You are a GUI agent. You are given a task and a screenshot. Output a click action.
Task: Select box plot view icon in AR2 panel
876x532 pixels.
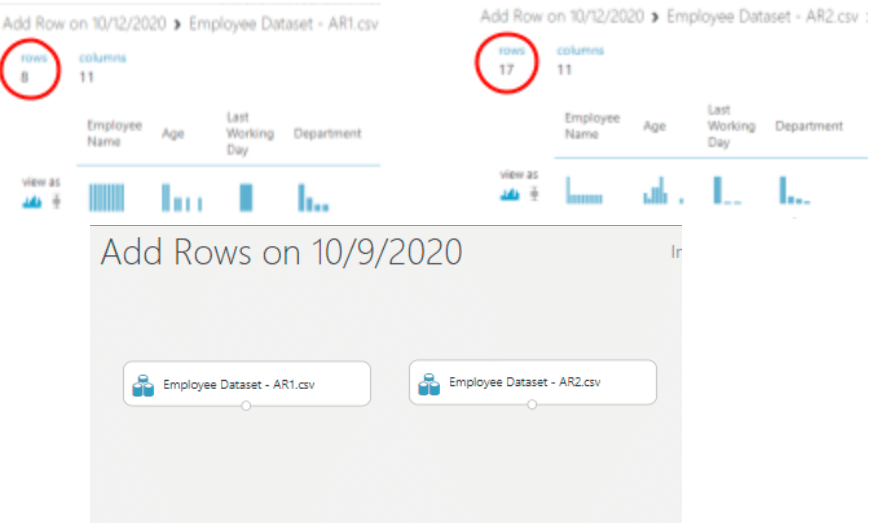(x=533, y=193)
